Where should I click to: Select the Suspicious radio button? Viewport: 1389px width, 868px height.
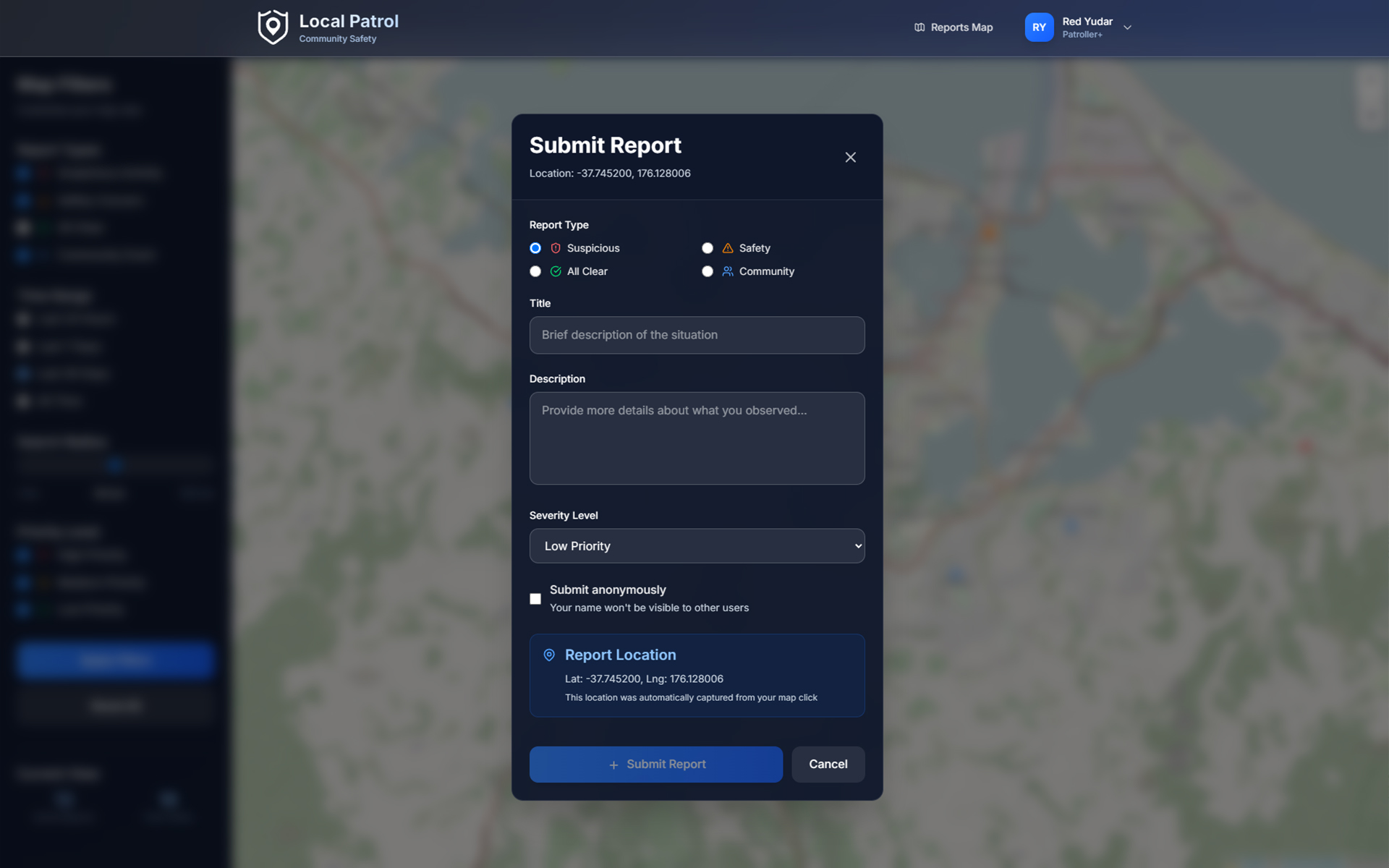click(535, 248)
